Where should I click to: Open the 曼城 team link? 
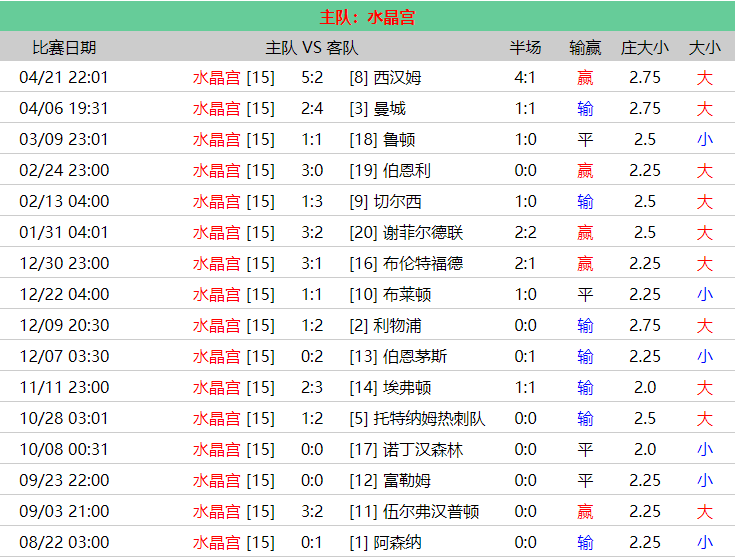[x=390, y=108]
